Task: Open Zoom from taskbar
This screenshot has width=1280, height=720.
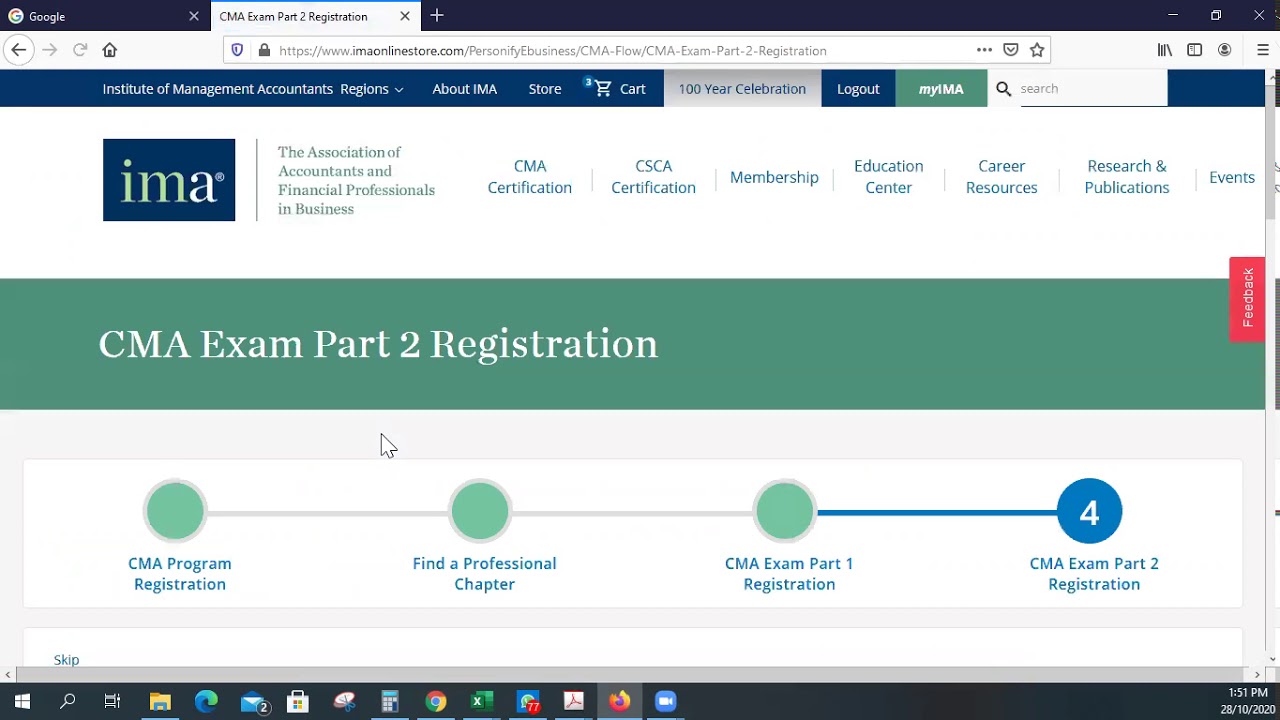Action: pyautogui.click(x=665, y=701)
